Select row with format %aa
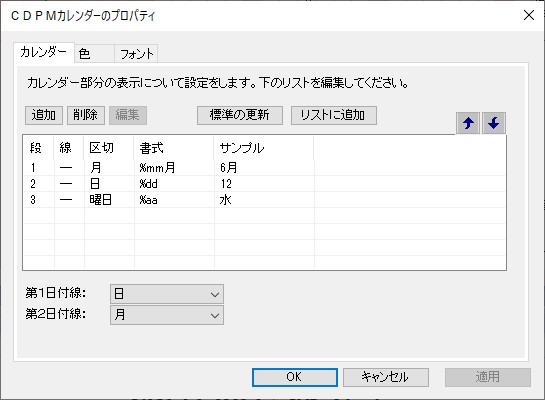This screenshot has height=400, width=545. (264, 200)
